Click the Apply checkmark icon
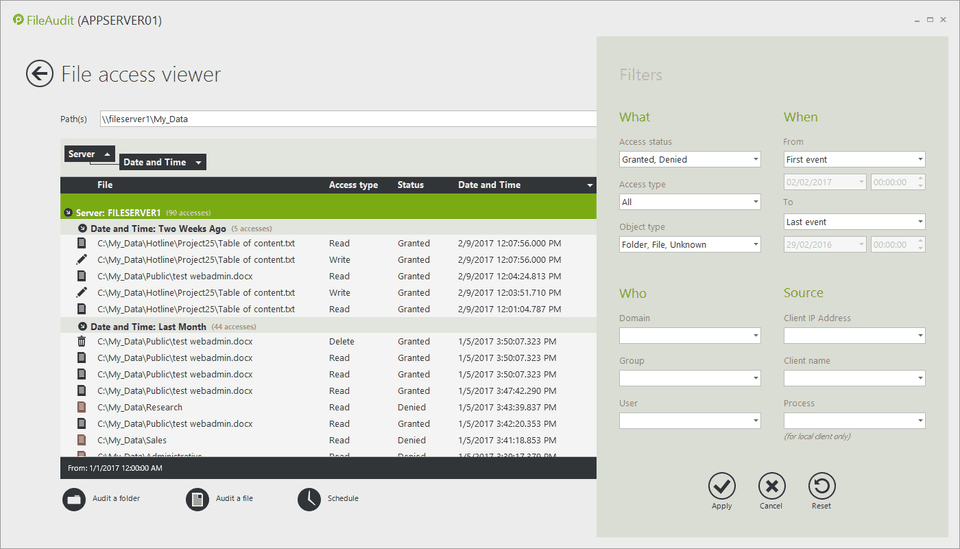This screenshot has height=549, width=960. [x=722, y=486]
